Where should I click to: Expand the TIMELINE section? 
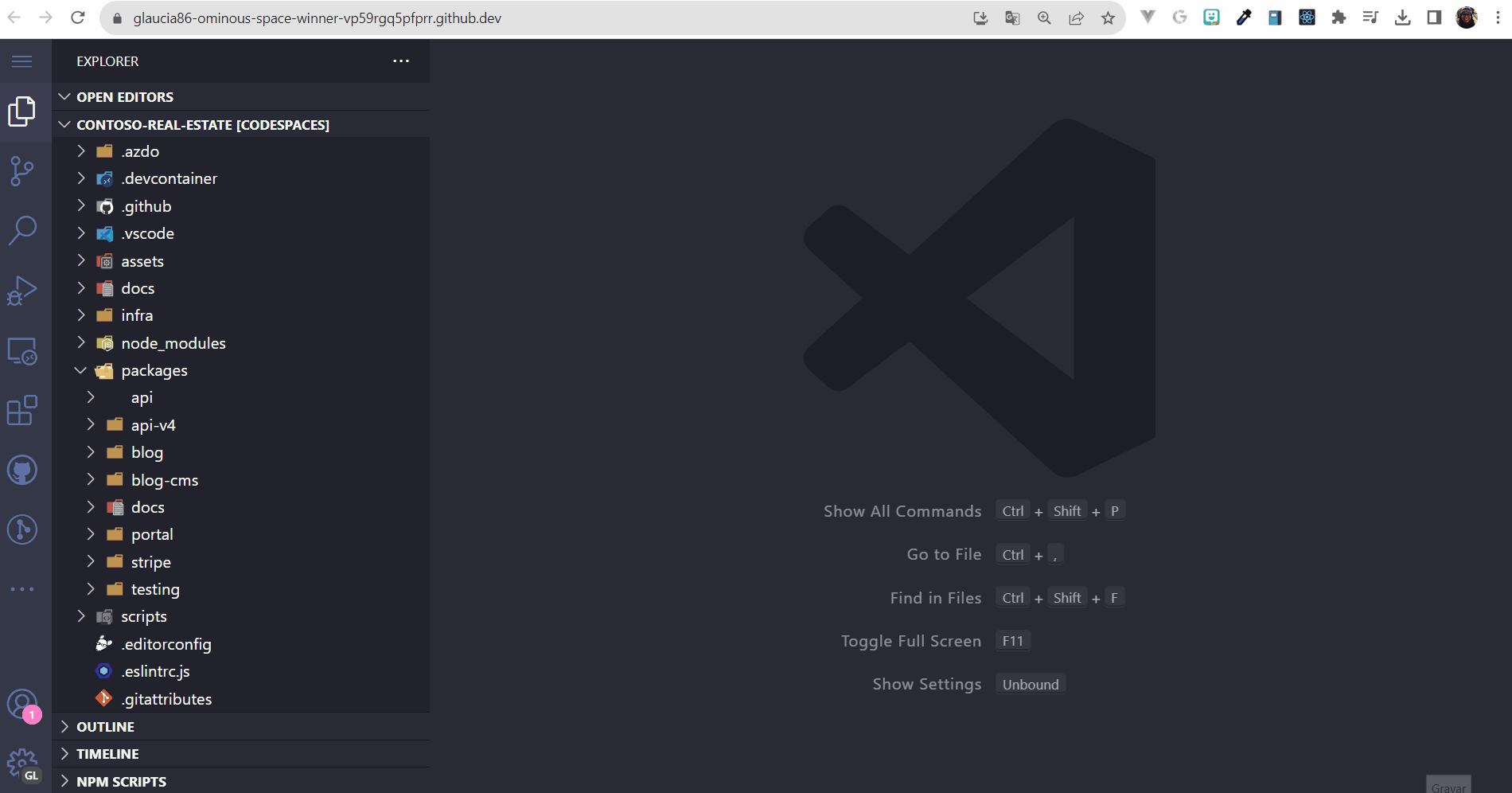(240, 754)
